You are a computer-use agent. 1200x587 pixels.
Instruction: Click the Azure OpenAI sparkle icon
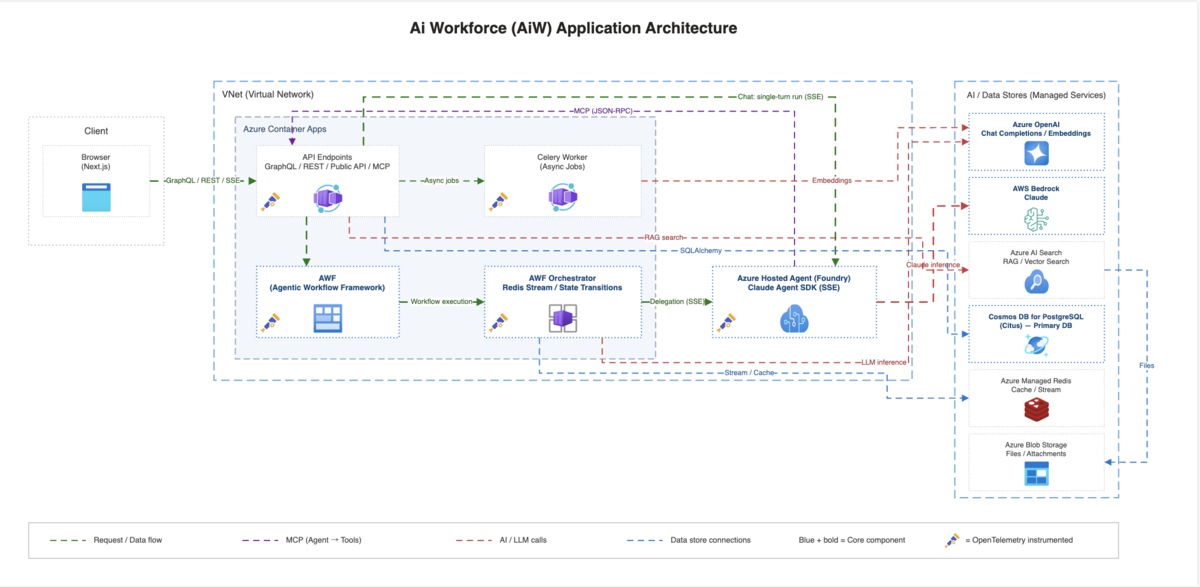(1036, 153)
